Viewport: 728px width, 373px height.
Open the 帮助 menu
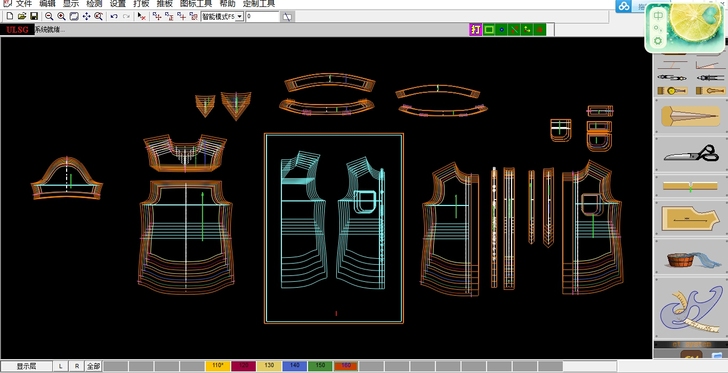tap(228, 4)
